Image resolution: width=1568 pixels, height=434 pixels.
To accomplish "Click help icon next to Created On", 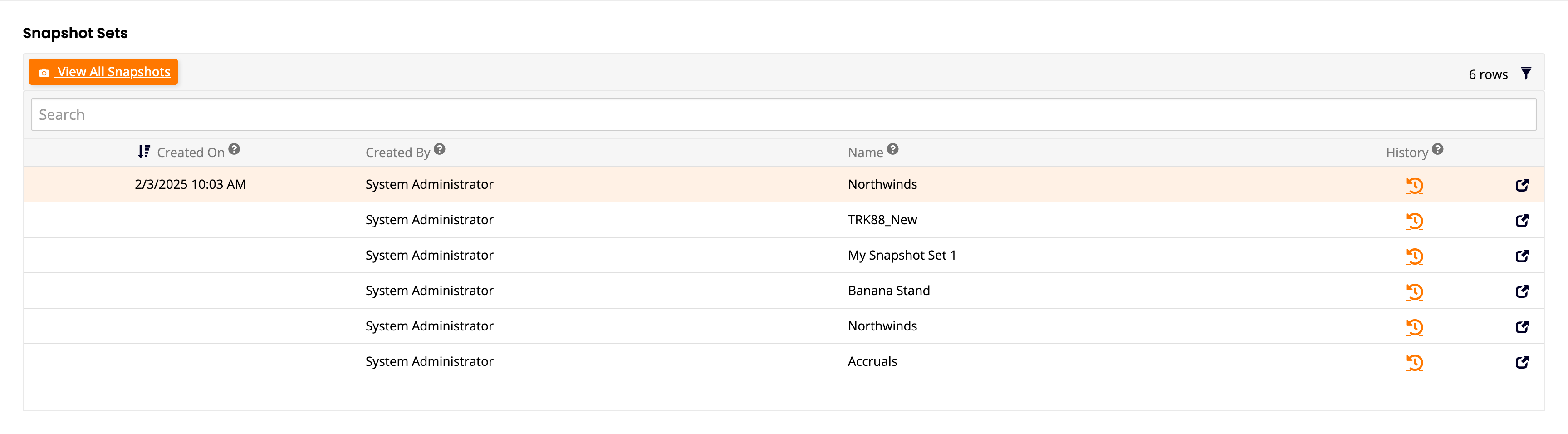I will 235,149.
